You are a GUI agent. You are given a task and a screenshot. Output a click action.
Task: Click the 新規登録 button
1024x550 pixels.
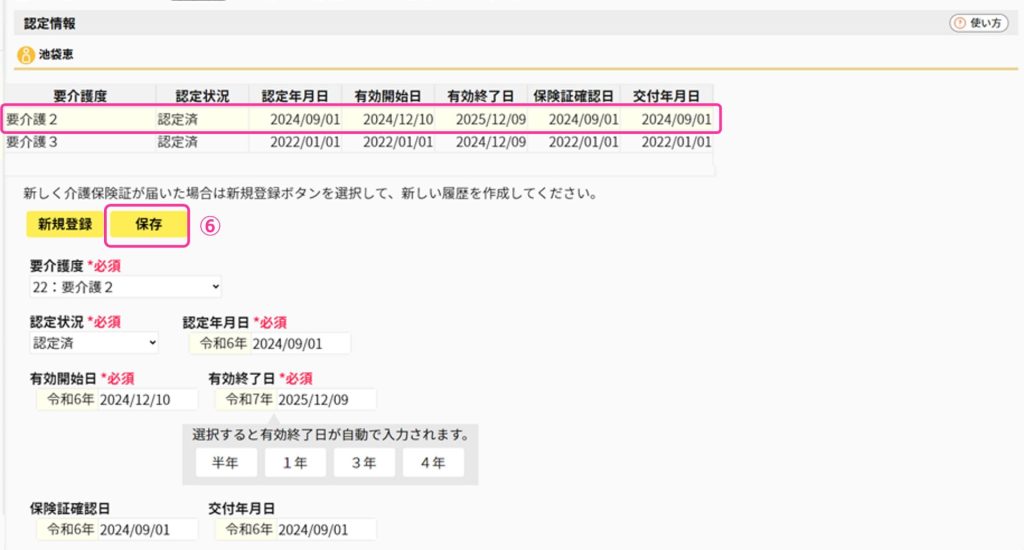coord(65,224)
